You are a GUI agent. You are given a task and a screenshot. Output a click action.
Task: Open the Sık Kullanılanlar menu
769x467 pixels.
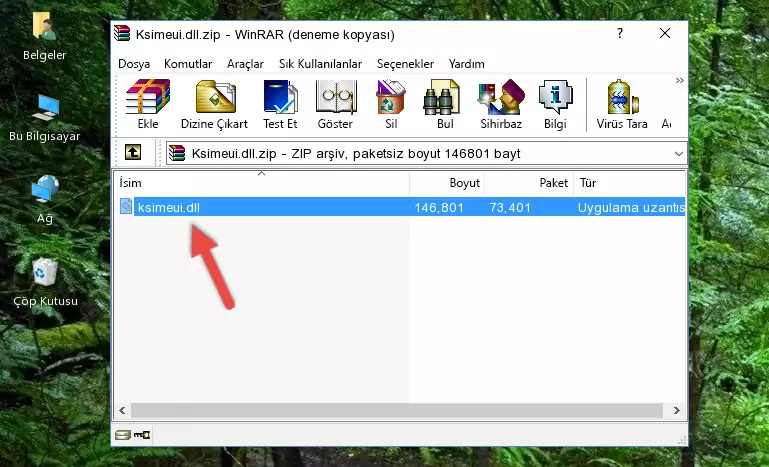(x=320, y=64)
